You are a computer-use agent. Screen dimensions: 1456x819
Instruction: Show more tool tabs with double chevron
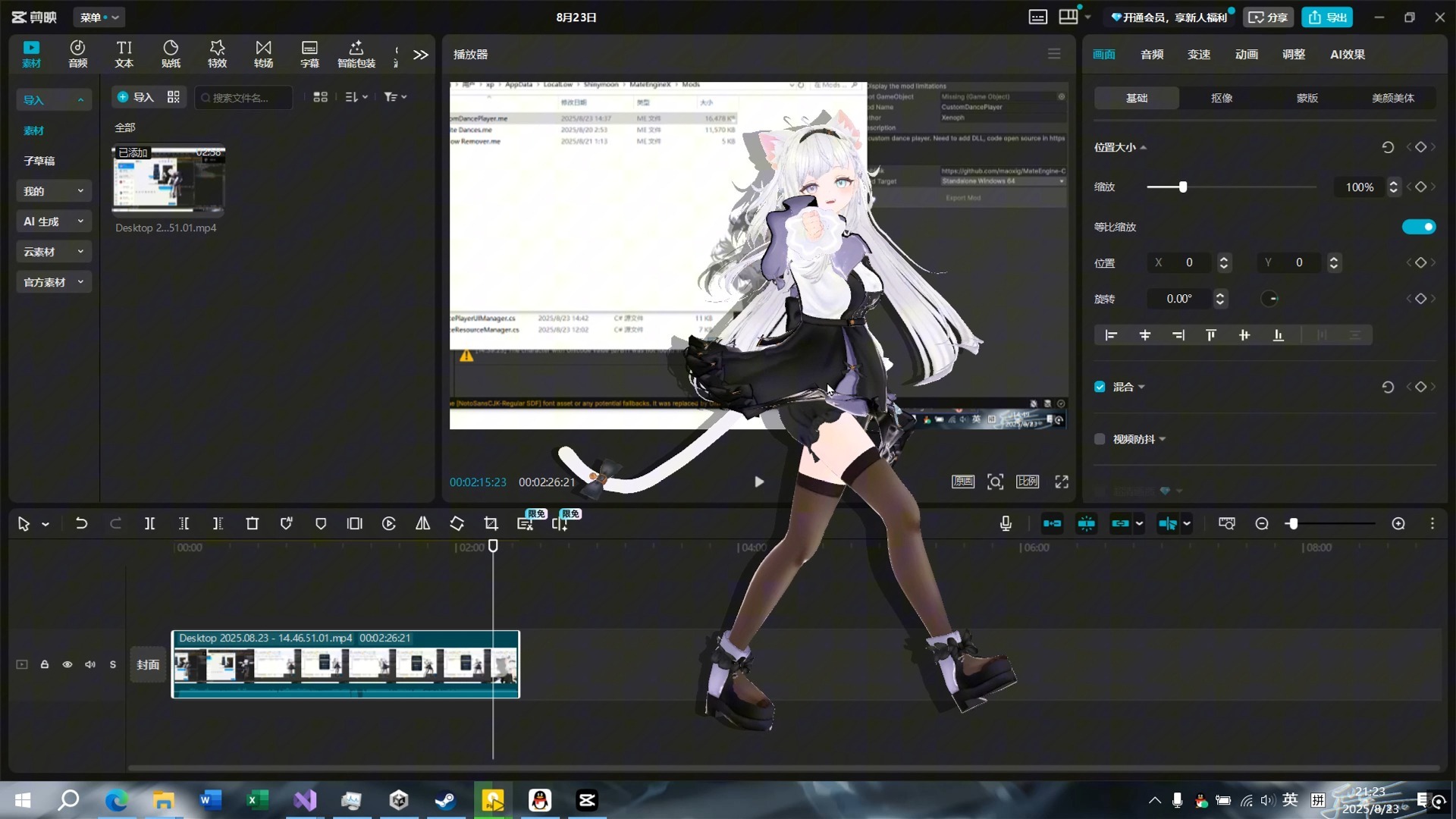click(x=421, y=55)
